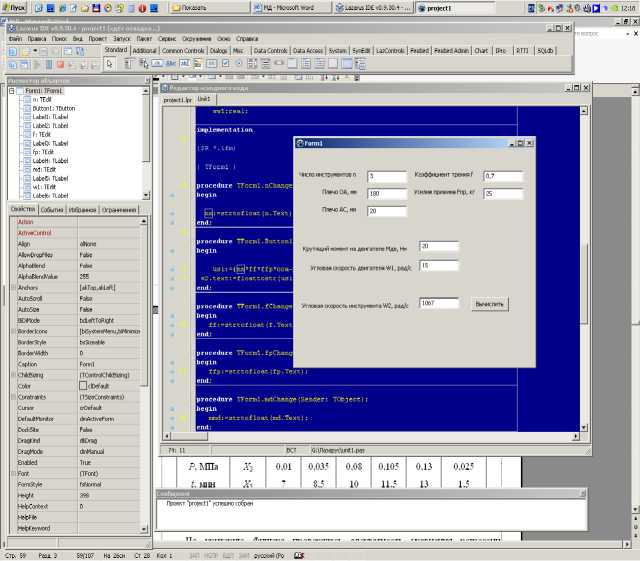Expand the Constraints property group
640x561 pixels.
point(11,397)
